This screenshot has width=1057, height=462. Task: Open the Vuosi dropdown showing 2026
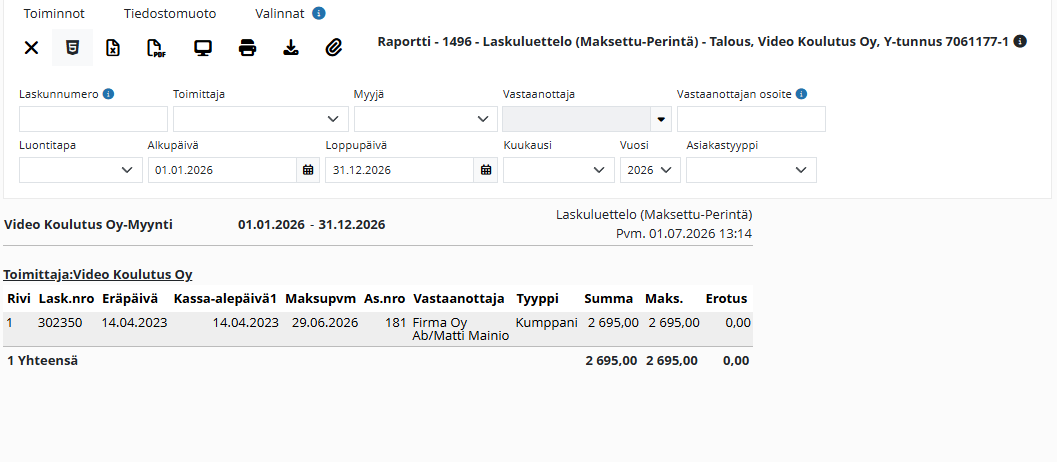(x=651, y=170)
